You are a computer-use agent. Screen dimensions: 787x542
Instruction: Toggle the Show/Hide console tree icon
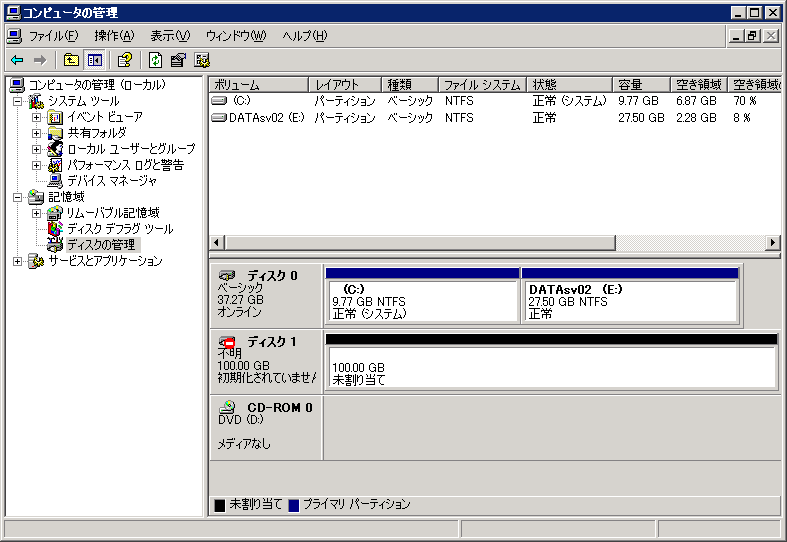[94, 60]
